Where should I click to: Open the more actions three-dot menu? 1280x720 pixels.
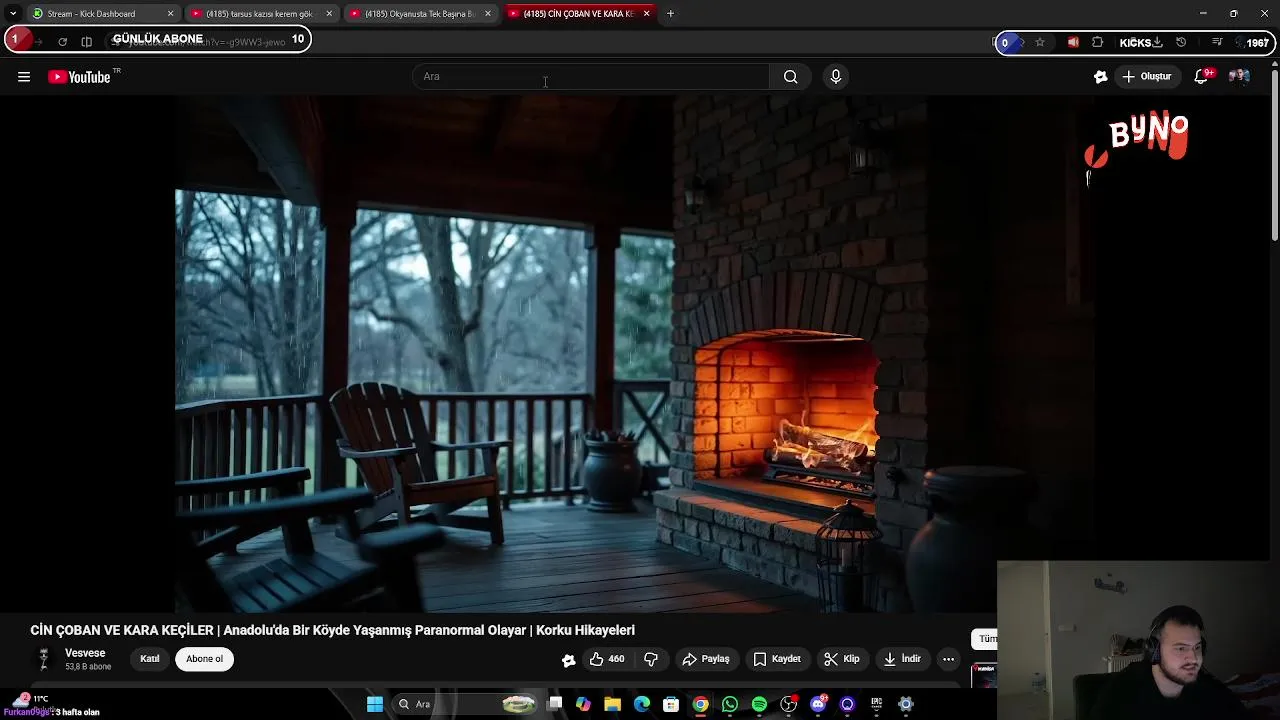click(x=948, y=659)
